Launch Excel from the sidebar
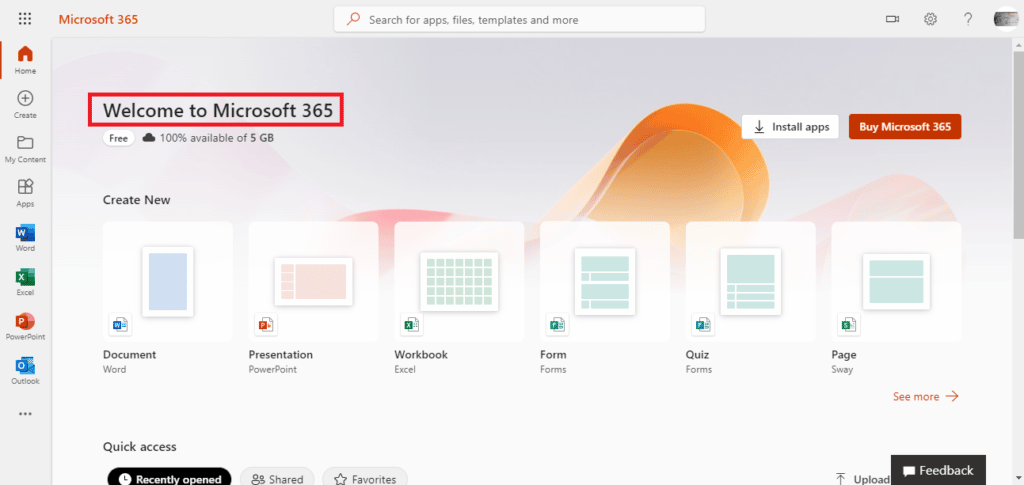The image size is (1024, 485). click(25, 277)
